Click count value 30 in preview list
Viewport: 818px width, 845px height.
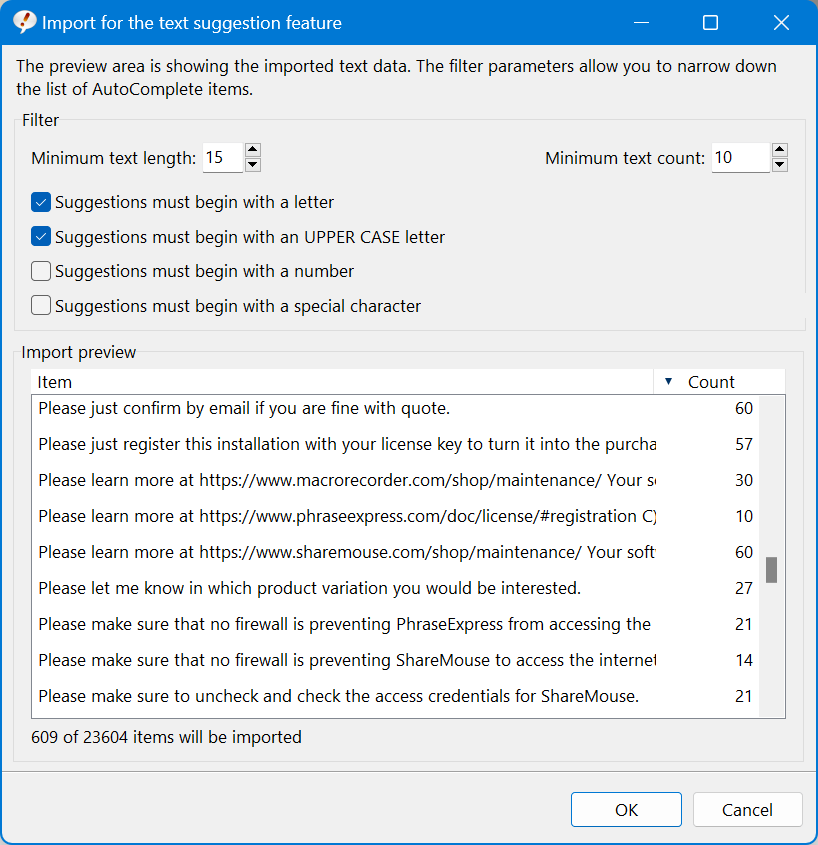744,480
